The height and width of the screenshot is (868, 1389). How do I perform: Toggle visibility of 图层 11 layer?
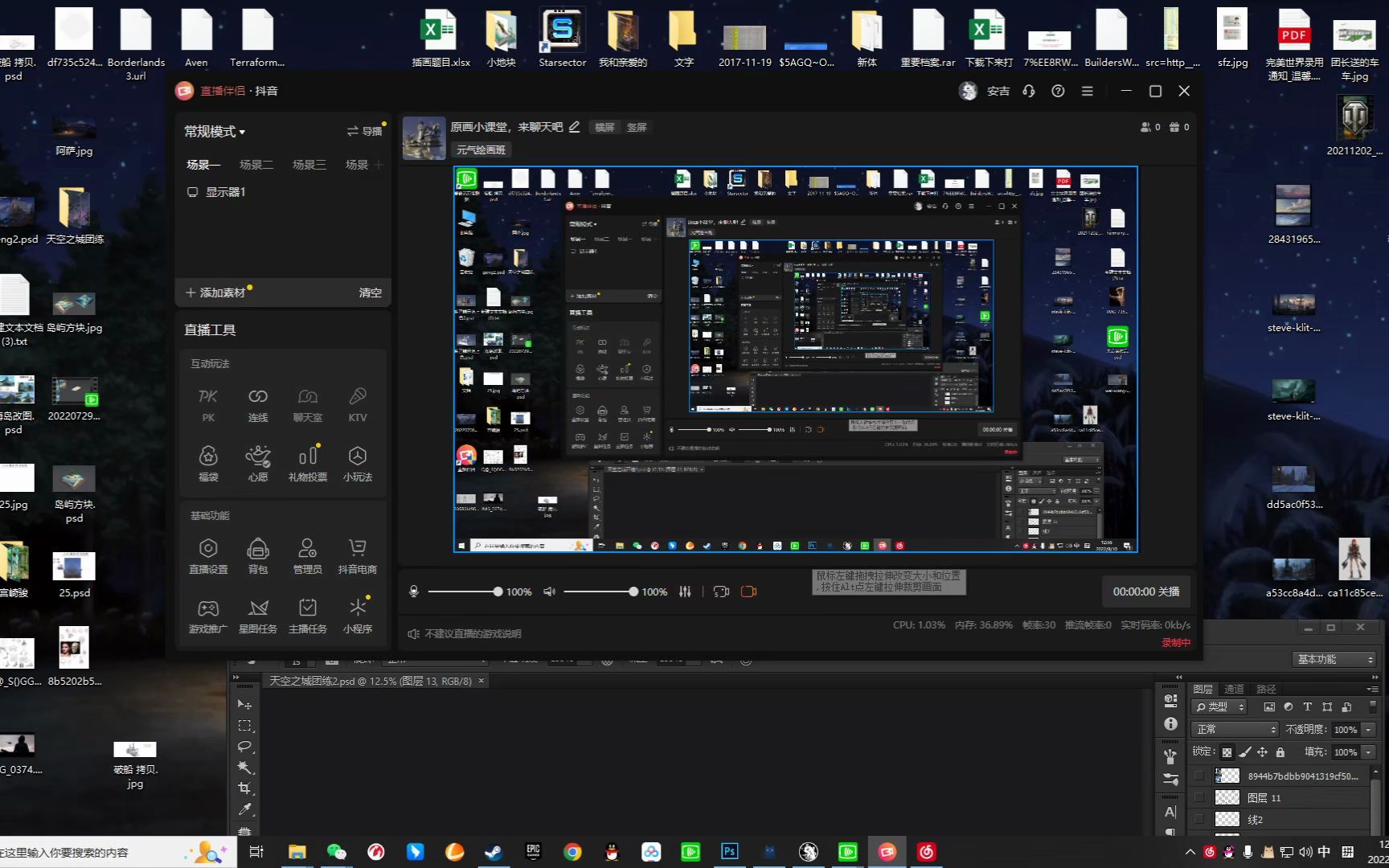pyautogui.click(x=1199, y=797)
